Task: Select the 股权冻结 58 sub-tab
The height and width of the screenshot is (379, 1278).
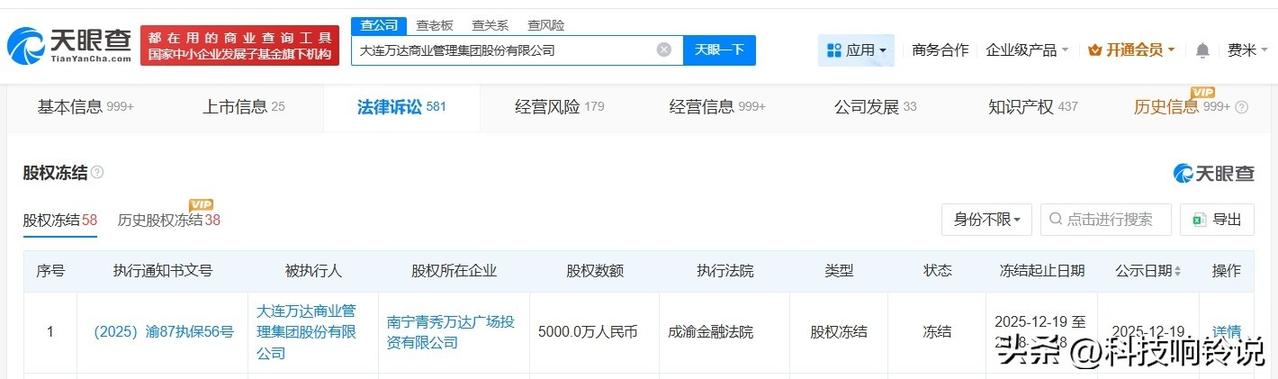Action: 60,220
